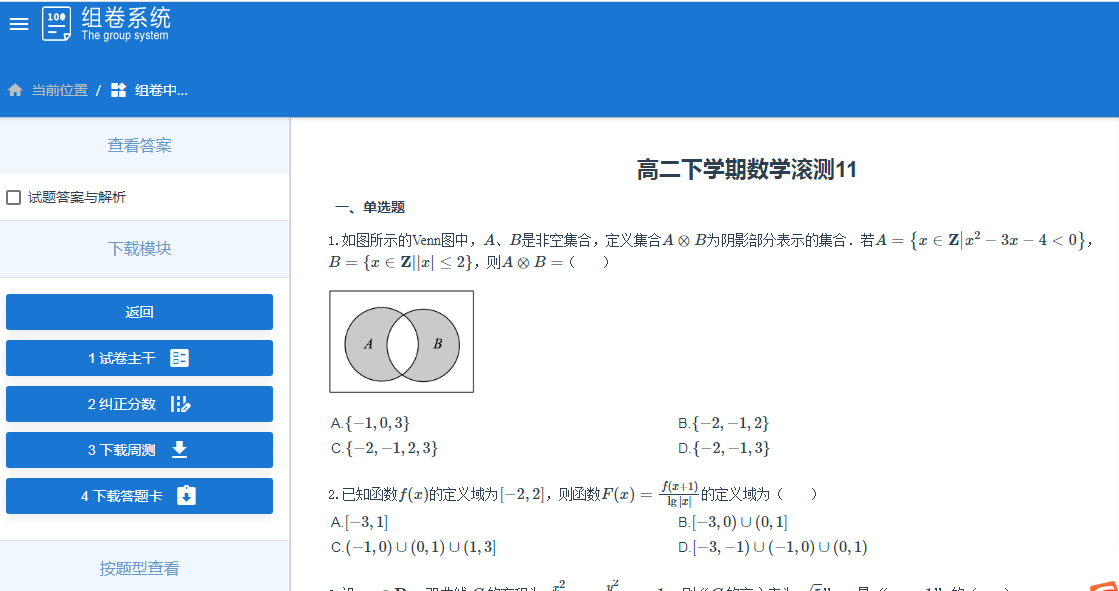
Task: Click the 组卷系统 logo icon
Action: (56, 24)
